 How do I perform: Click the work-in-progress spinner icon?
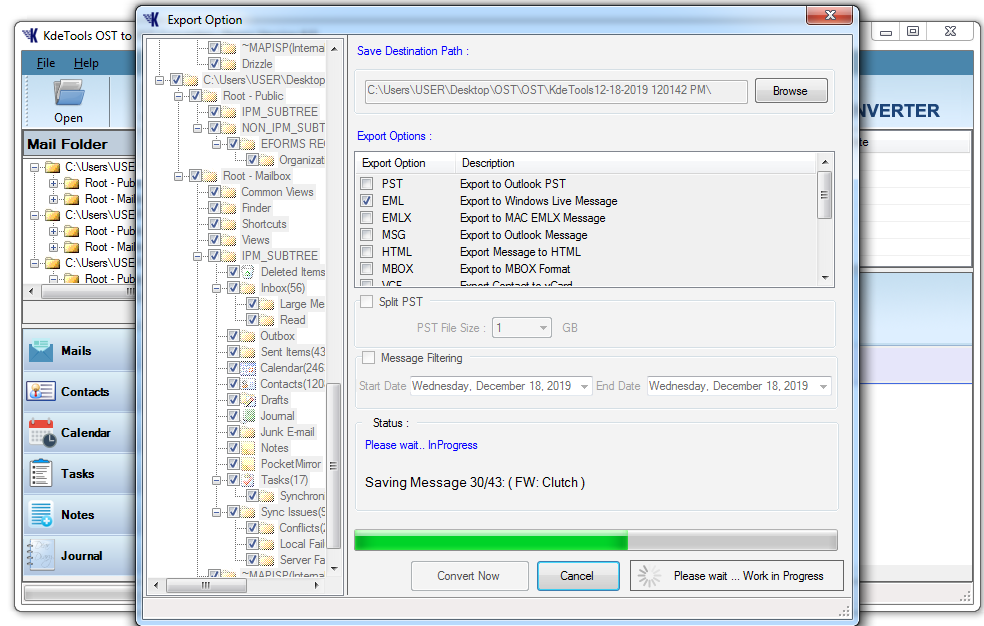(649, 576)
